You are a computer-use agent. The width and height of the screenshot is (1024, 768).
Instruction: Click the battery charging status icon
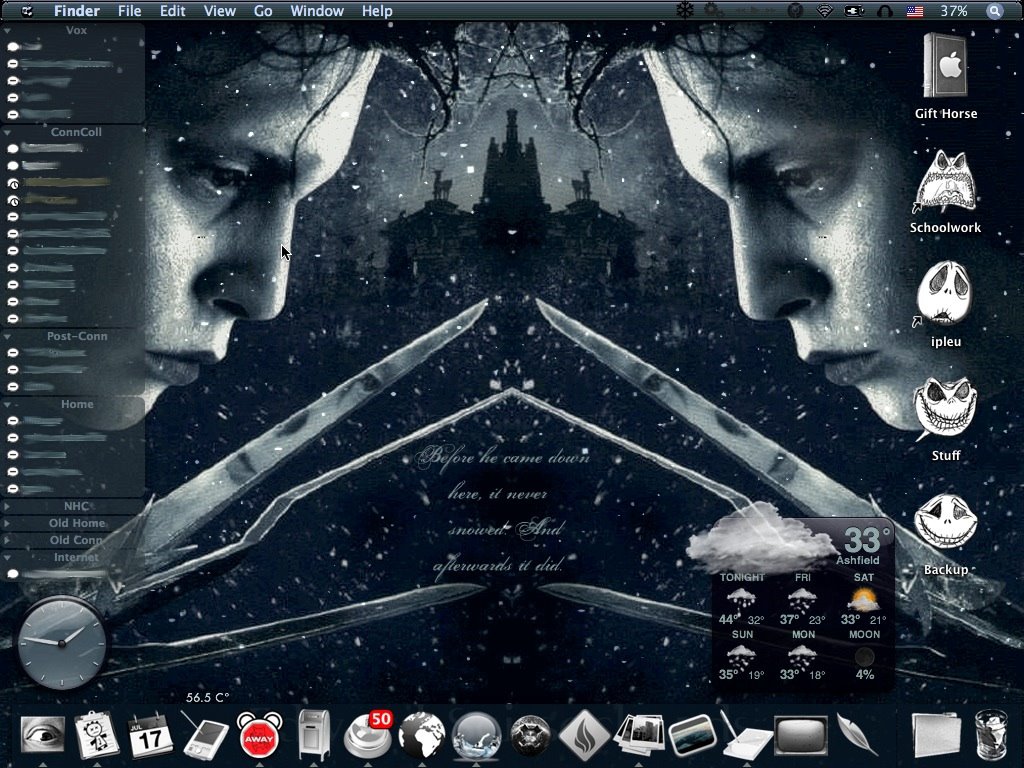point(854,10)
